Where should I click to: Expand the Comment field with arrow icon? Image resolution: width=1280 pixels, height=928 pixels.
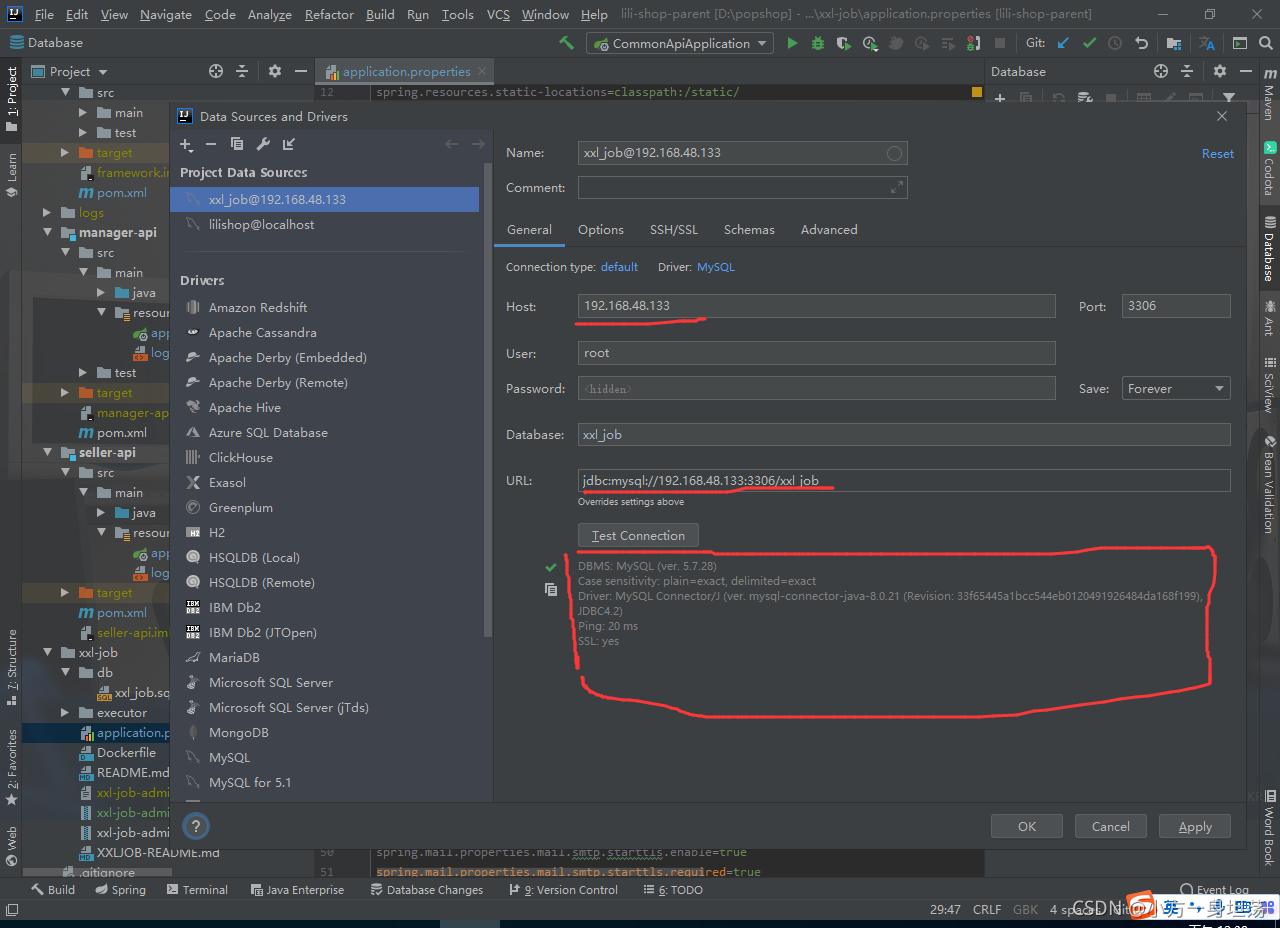point(897,187)
